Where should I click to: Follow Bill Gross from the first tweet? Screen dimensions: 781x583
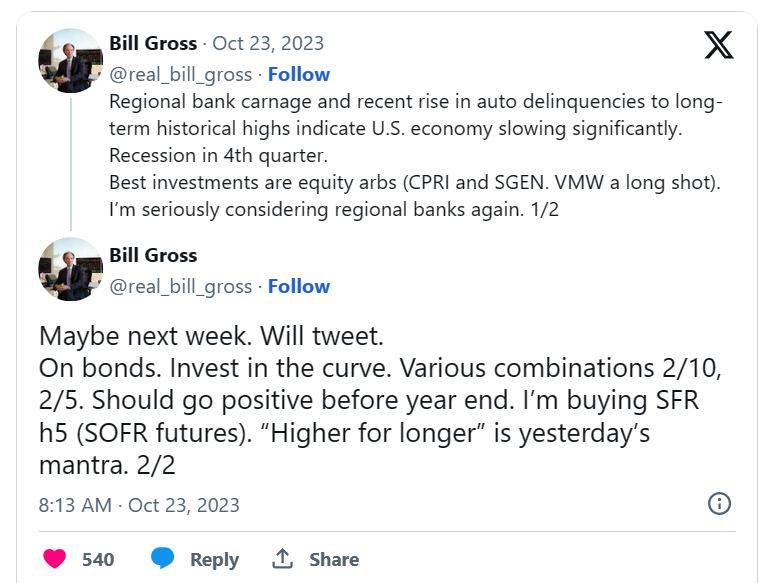tap(298, 74)
